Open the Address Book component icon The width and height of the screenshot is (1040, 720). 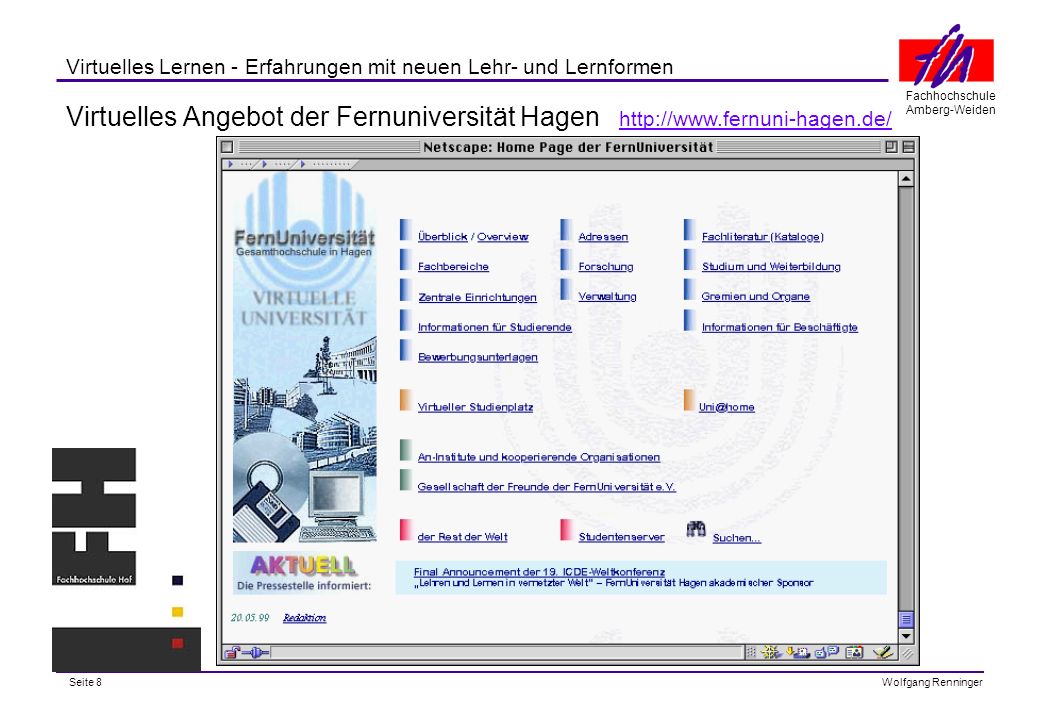(854, 652)
